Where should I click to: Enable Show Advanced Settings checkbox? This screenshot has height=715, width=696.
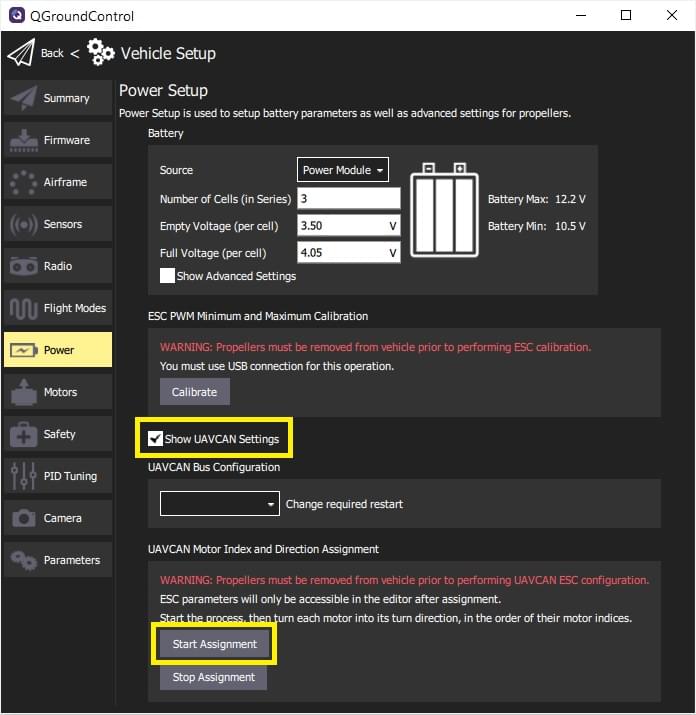click(x=167, y=276)
